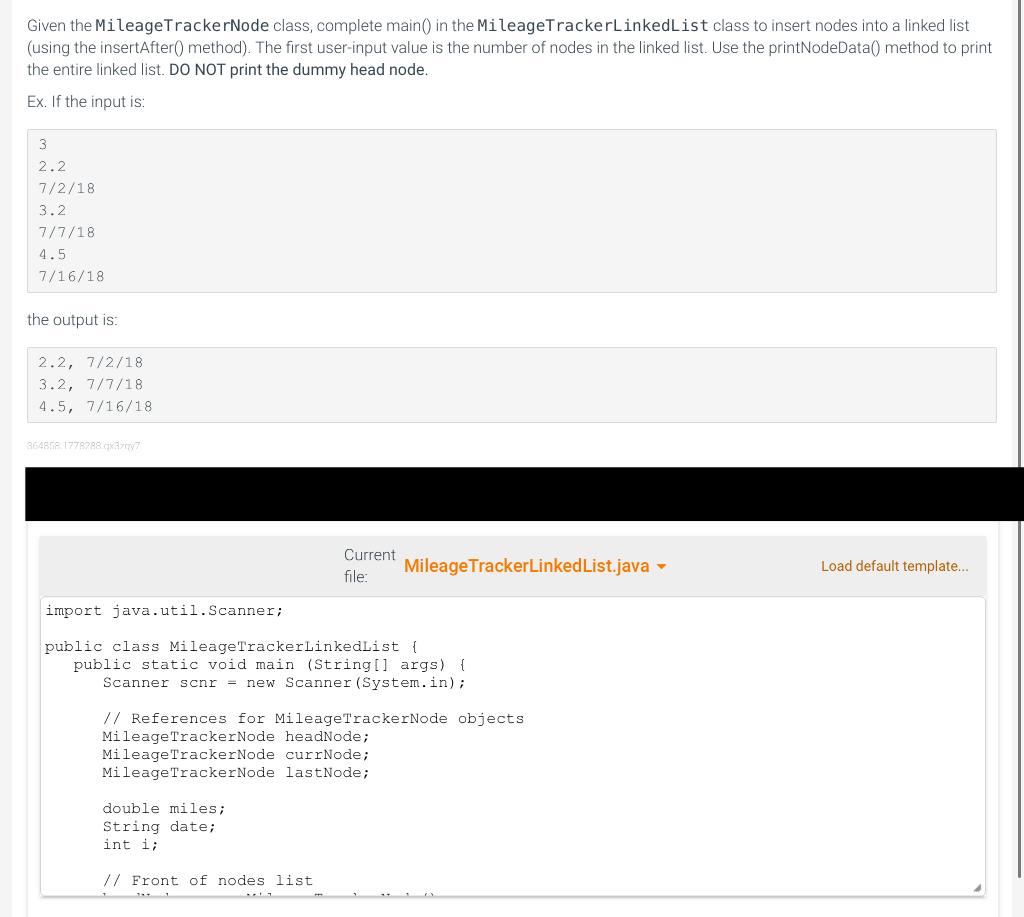Select the example input code block
This screenshot has width=1024, height=917.
pos(512,210)
